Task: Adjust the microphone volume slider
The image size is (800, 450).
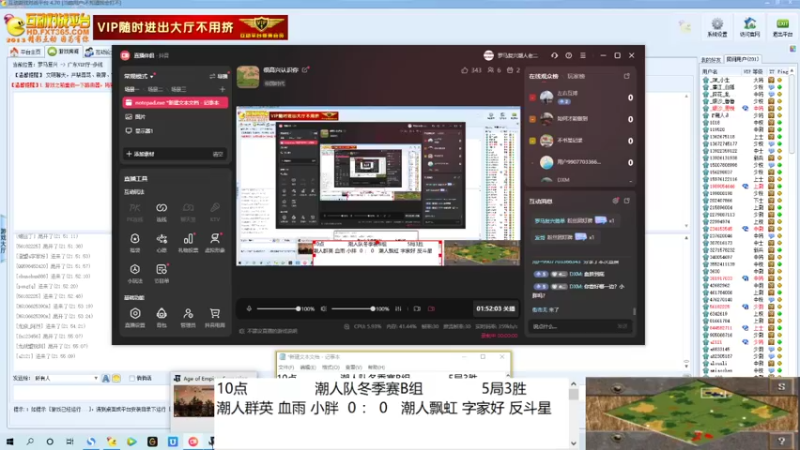Action: click(278, 309)
